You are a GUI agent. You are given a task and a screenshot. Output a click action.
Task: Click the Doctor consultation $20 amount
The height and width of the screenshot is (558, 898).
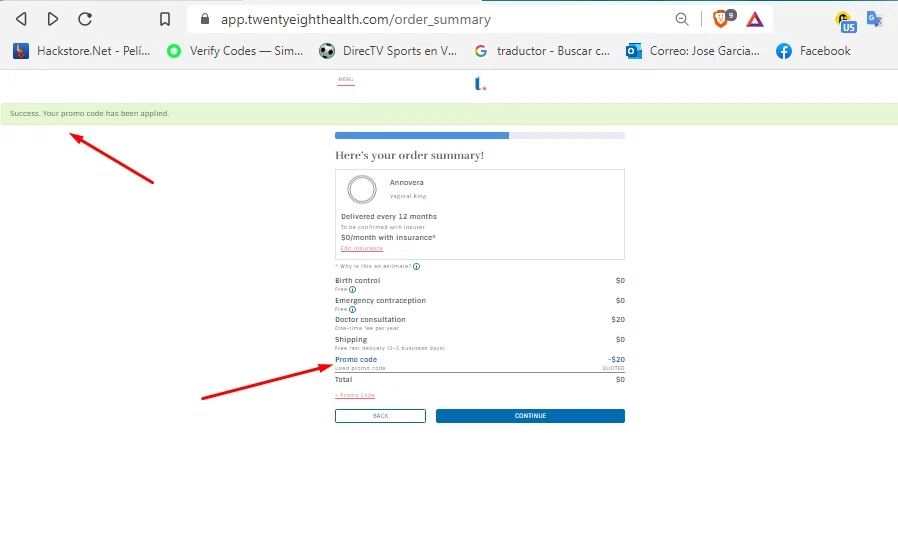pyautogui.click(x=618, y=320)
